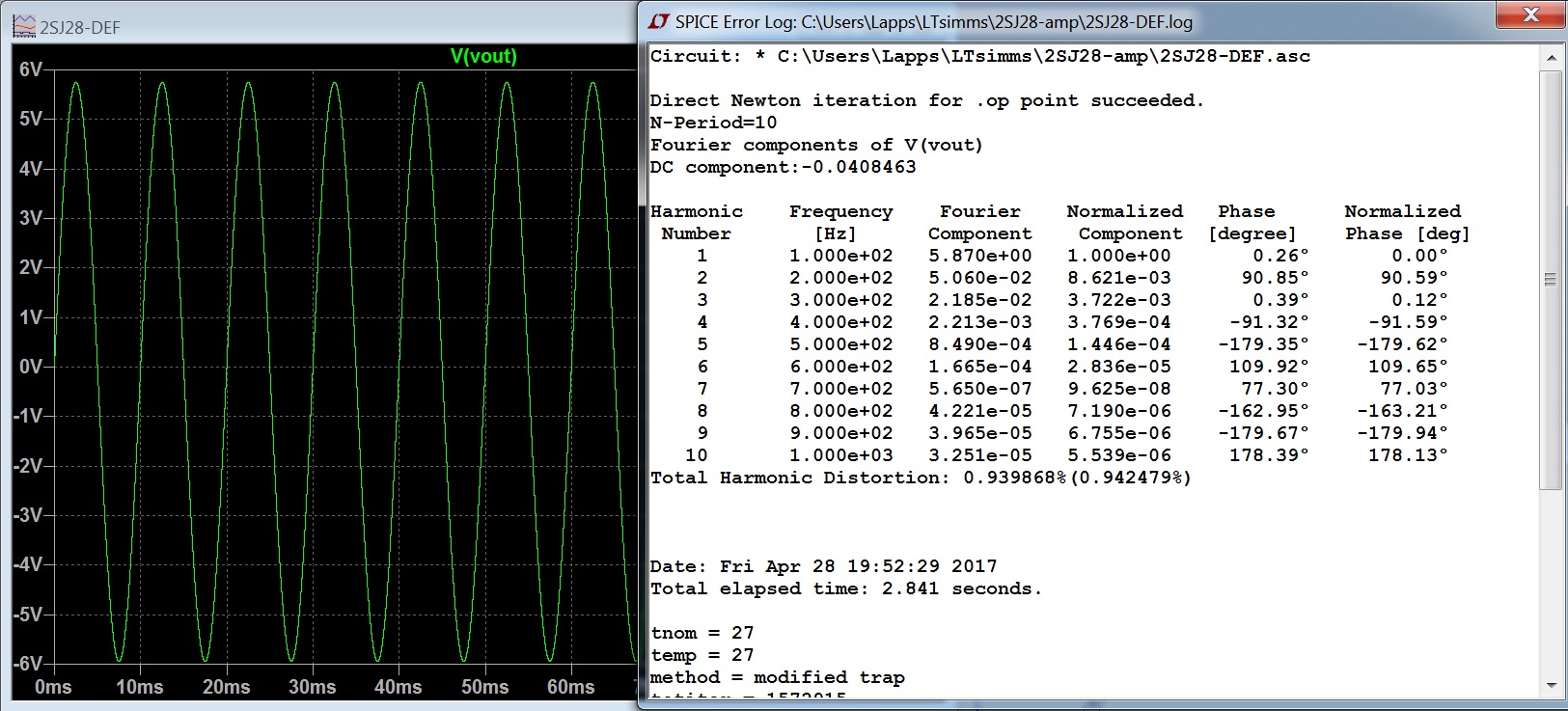The height and width of the screenshot is (711, 1568).
Task: Click the phase value -179.35°
Action: [1263, 344]
